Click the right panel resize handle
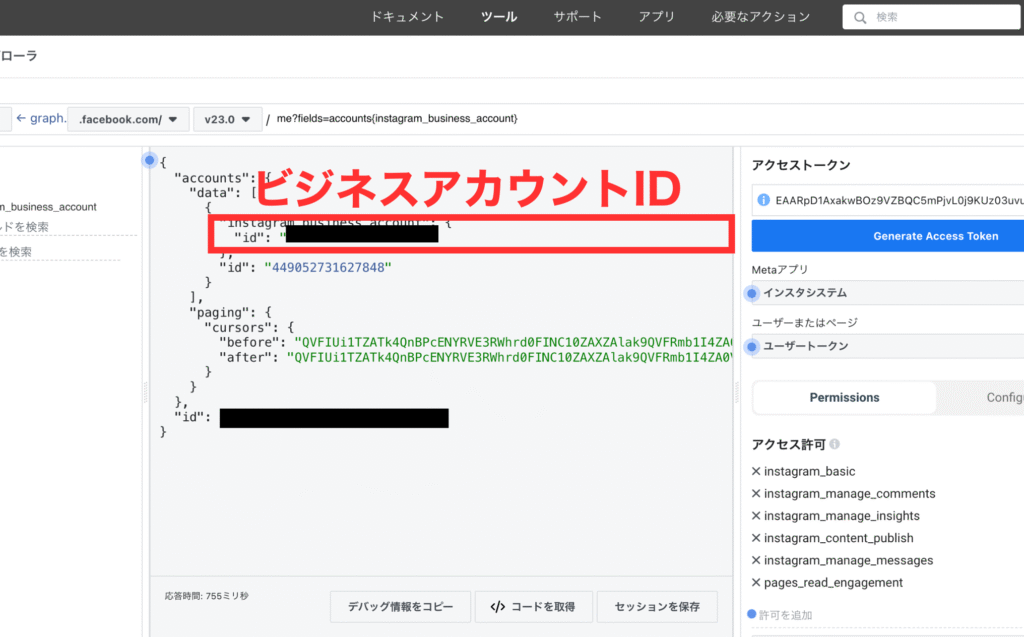 click(737, 392)
